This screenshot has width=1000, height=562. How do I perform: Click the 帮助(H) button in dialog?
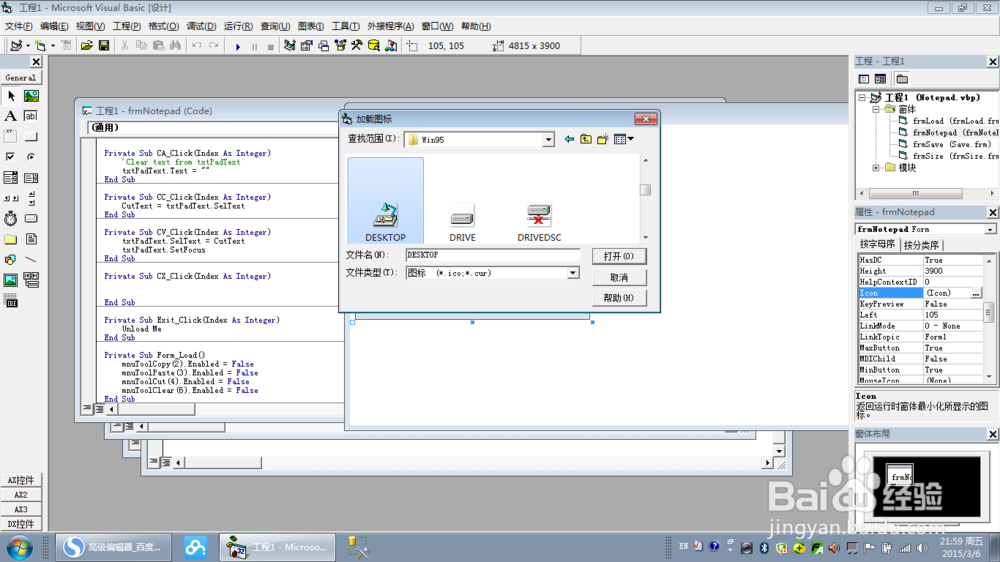coord(619,298)
